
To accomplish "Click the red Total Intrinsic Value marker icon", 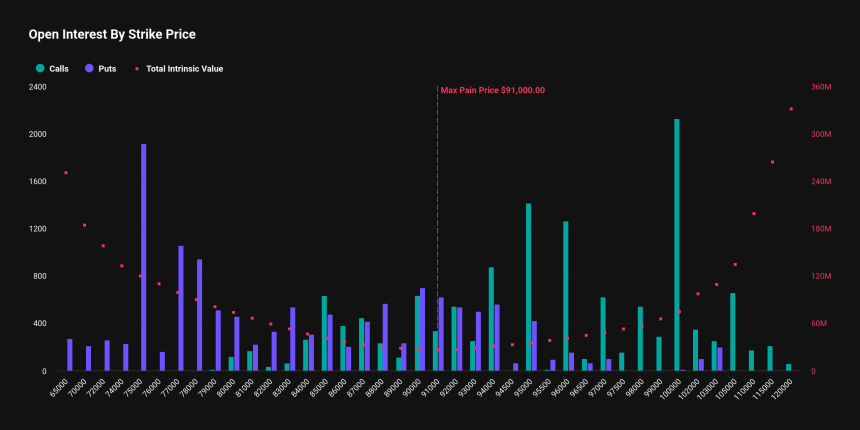I will [137, 69].
